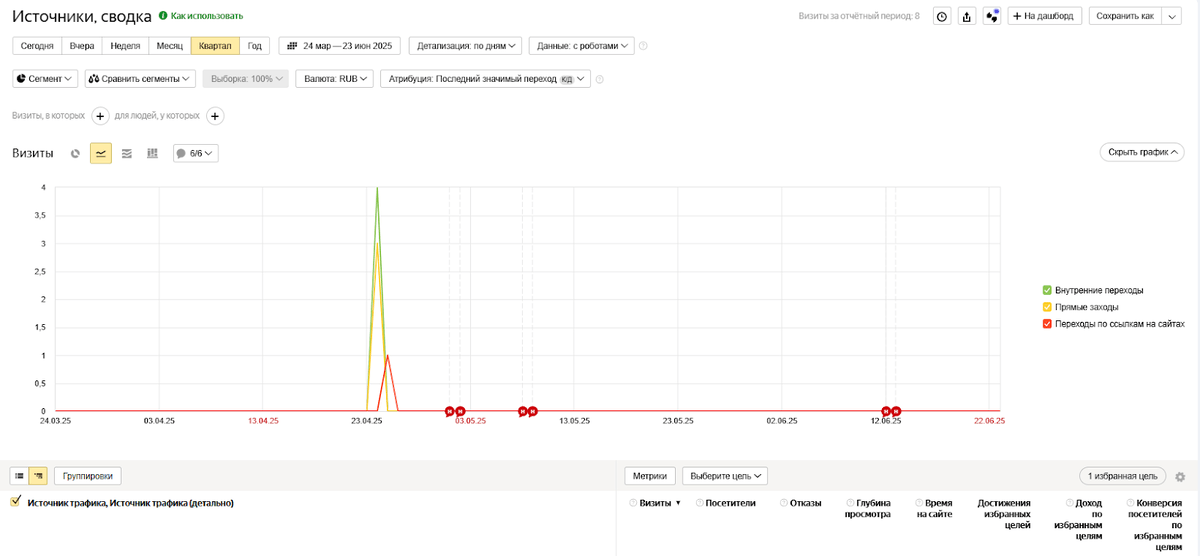This screenshot has width=1200, height=556.
Task: Switch to the column chart view
Action: coord(153,153)
